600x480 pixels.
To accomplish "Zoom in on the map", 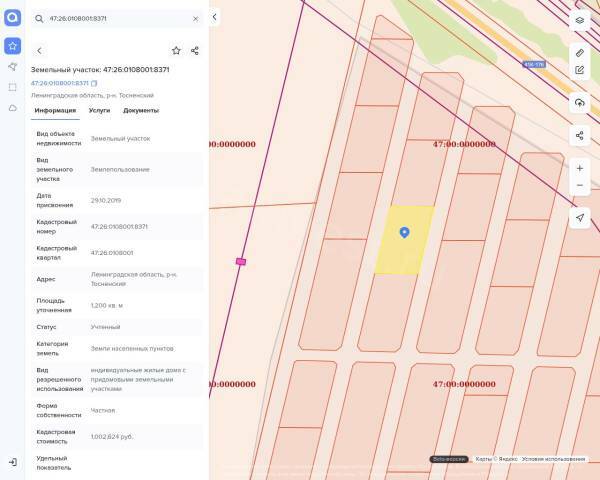I will [580, 168].
